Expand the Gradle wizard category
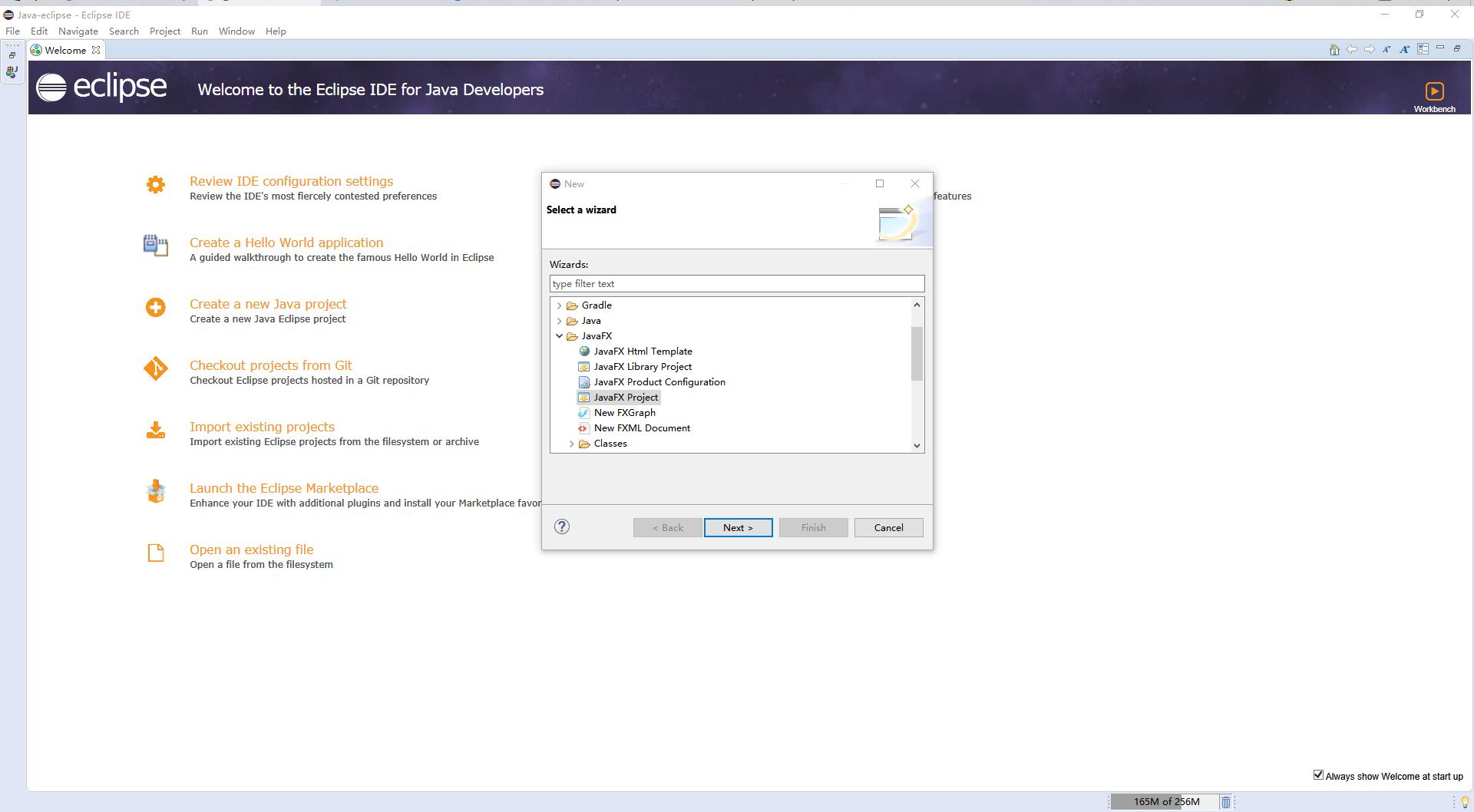This screenshot has width=1474, height=812. point(559,305)
